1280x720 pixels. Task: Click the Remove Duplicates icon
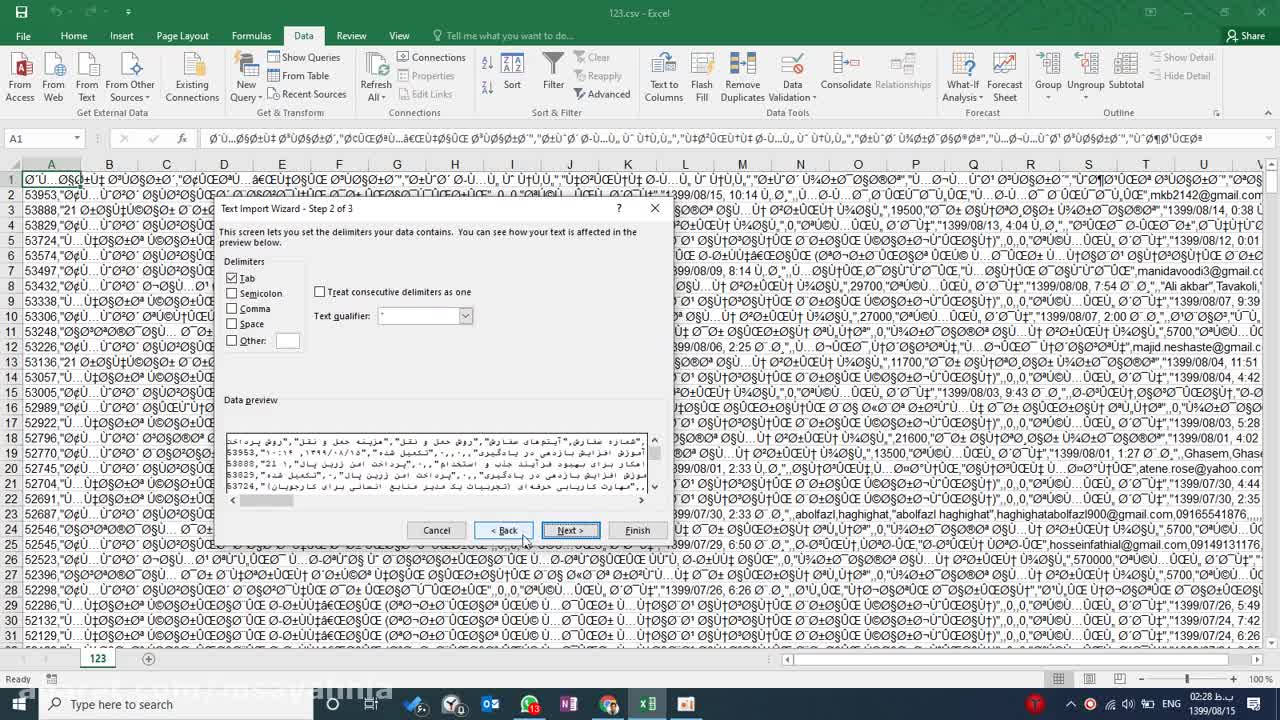[x=742, y=66]
